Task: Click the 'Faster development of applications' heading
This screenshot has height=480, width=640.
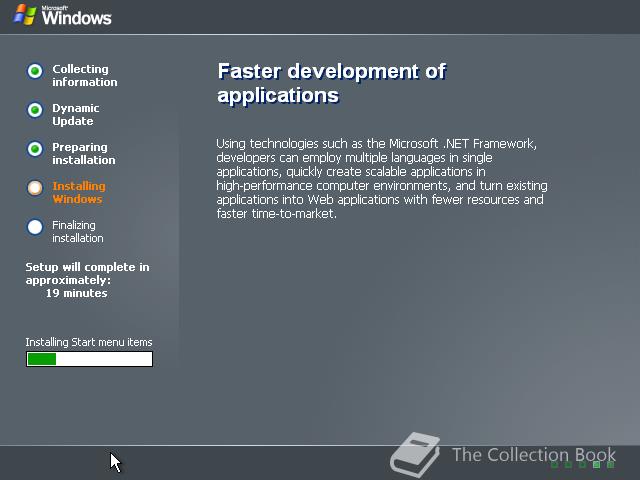Action: pyautogui.click(x=331, y=83)
